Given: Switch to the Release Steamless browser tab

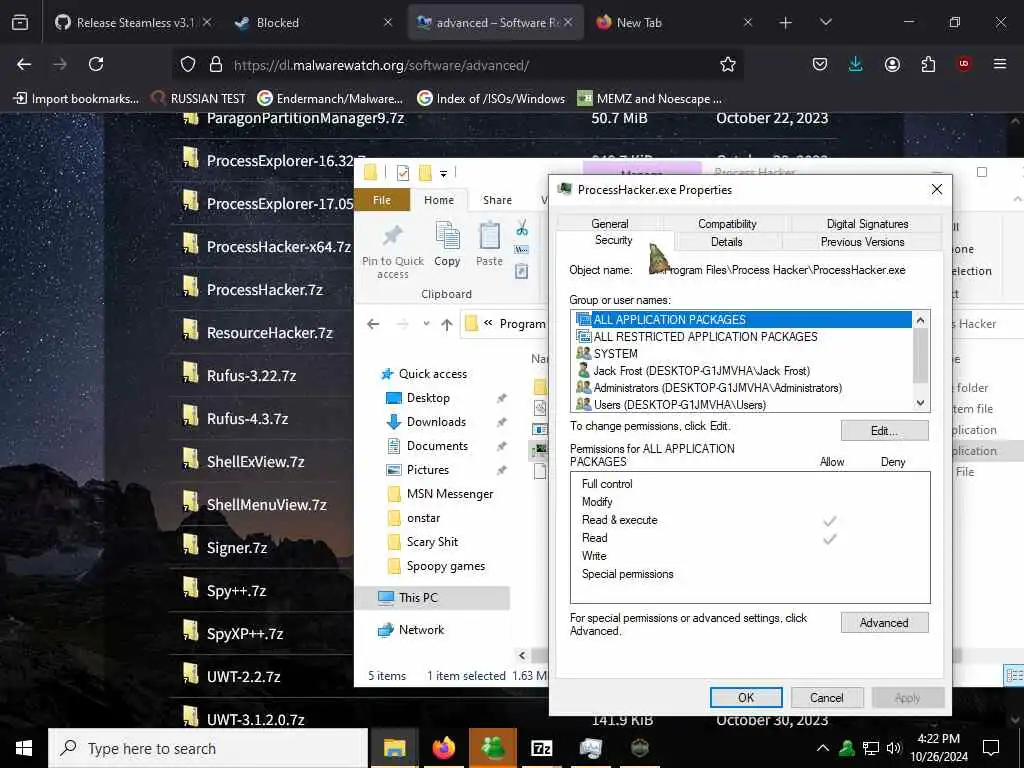Looking at the screenshot, I should pyautogui.click(x=133, y=23).
